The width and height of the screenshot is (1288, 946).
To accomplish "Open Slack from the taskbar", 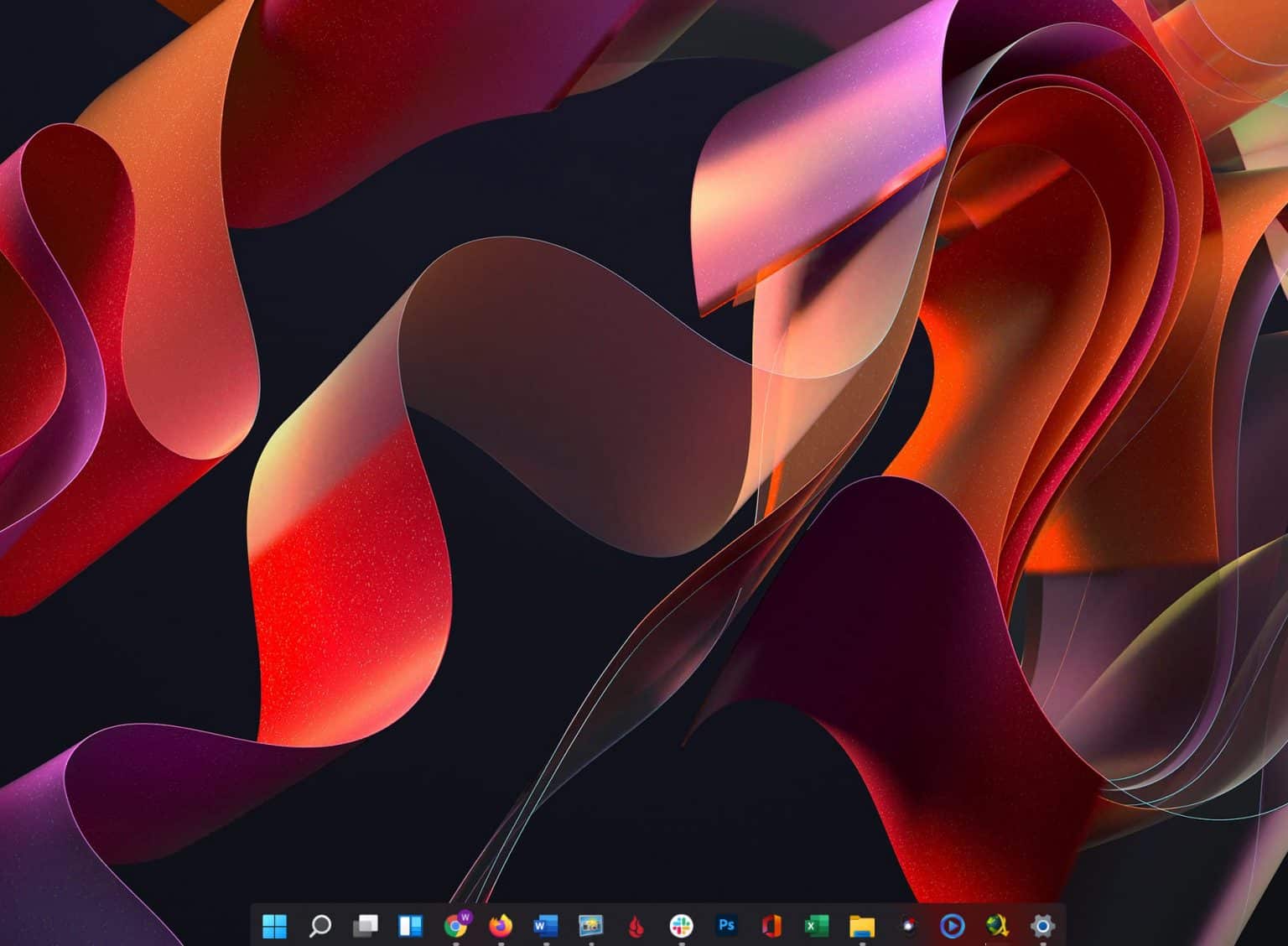I will point(682,925).
